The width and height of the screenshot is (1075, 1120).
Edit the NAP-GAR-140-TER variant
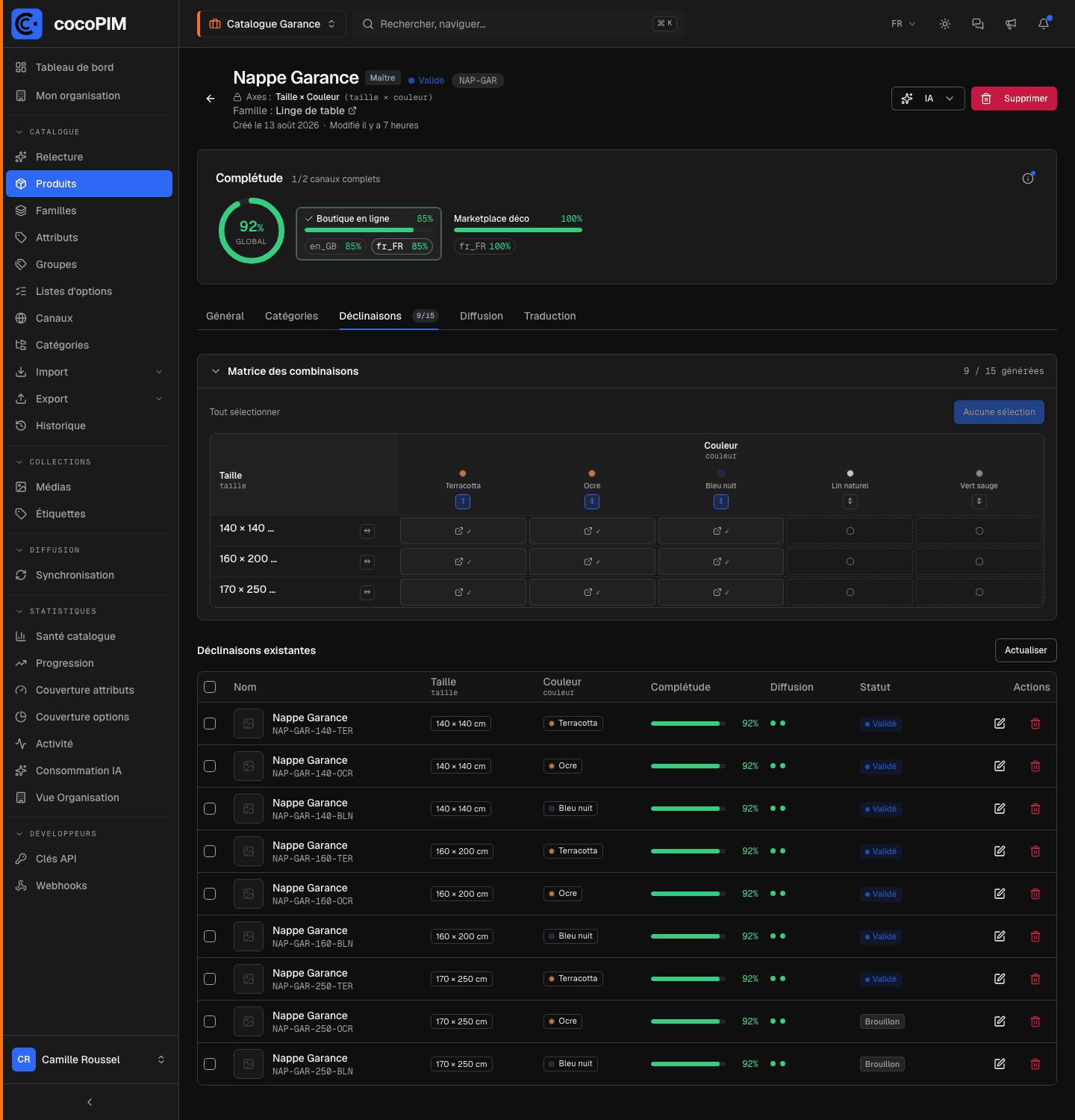tap(1000, 724)
